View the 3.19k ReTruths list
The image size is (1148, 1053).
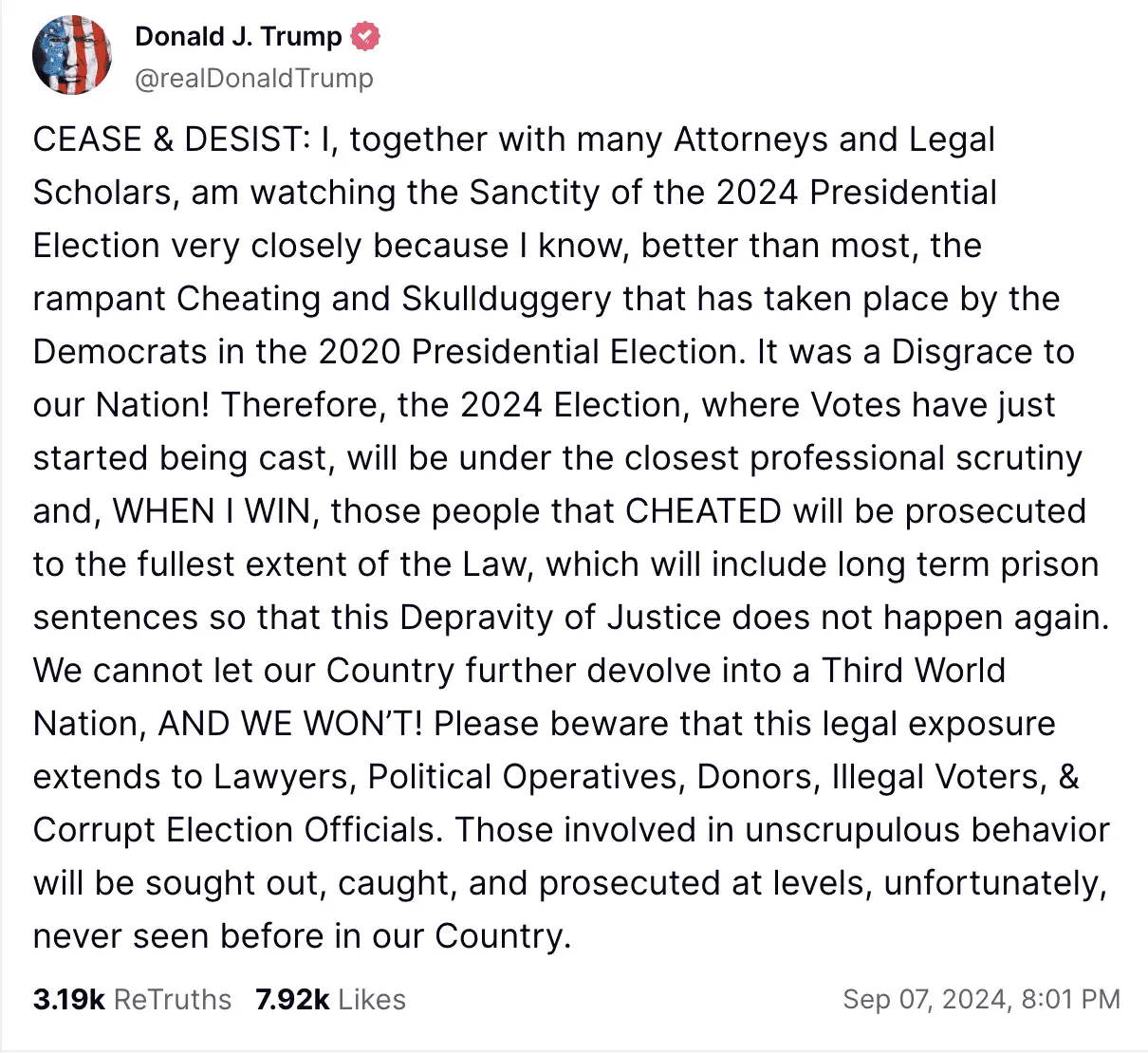point(132,999)
